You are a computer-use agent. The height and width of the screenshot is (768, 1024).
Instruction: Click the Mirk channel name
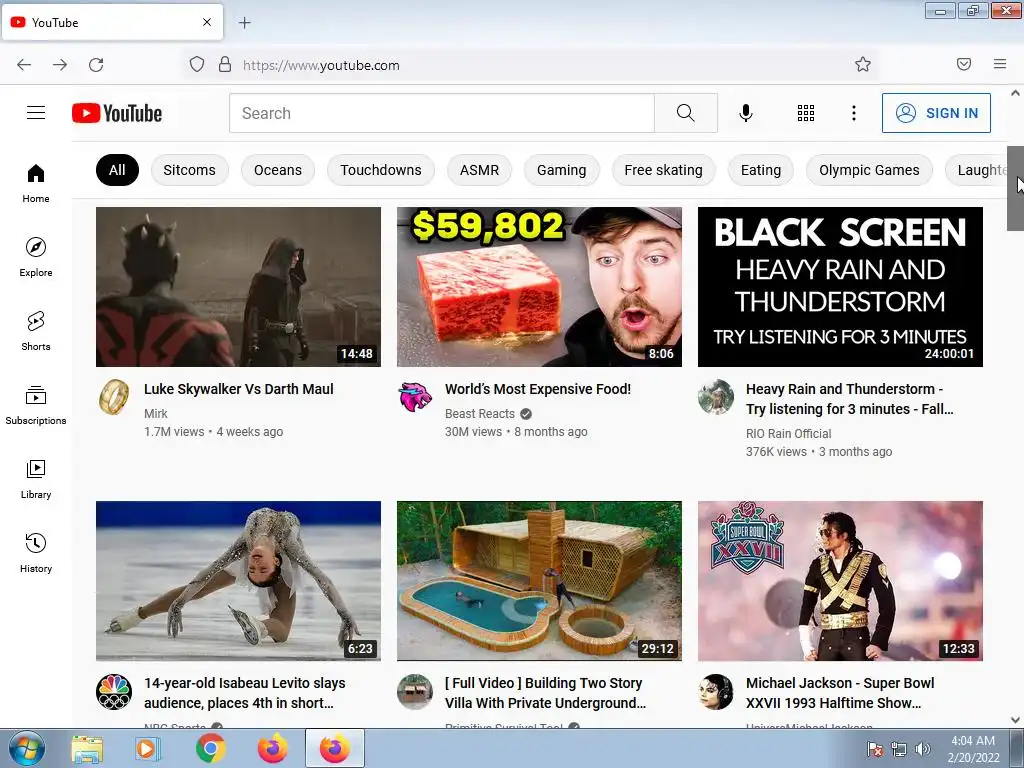tap(155, 414)
